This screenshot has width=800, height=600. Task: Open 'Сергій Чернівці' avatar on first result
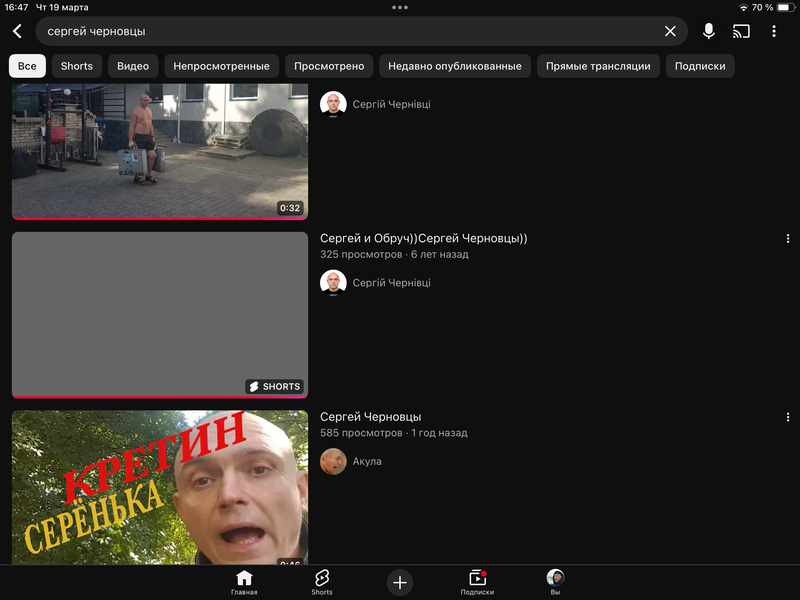pyautogui.click(x=333, y=104)
